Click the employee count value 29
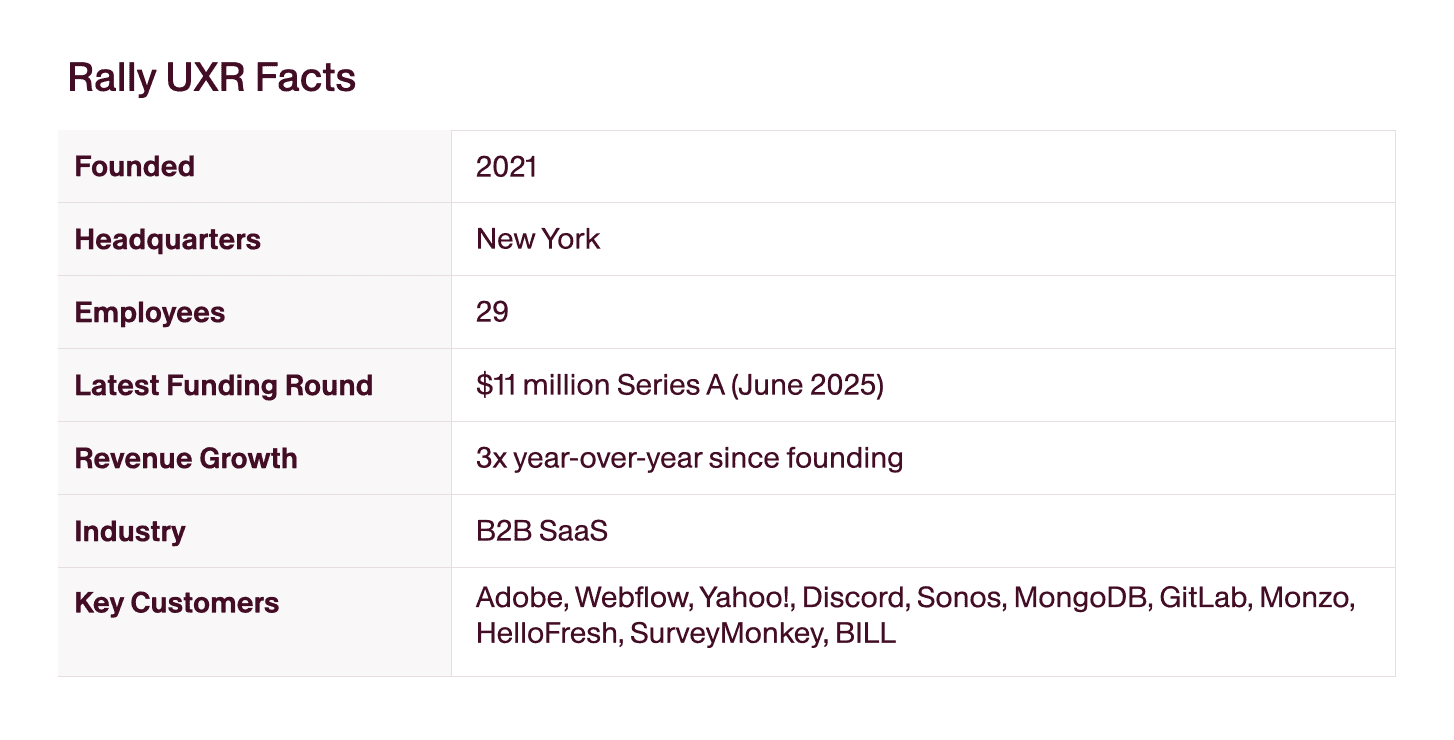 pos(492,312)
